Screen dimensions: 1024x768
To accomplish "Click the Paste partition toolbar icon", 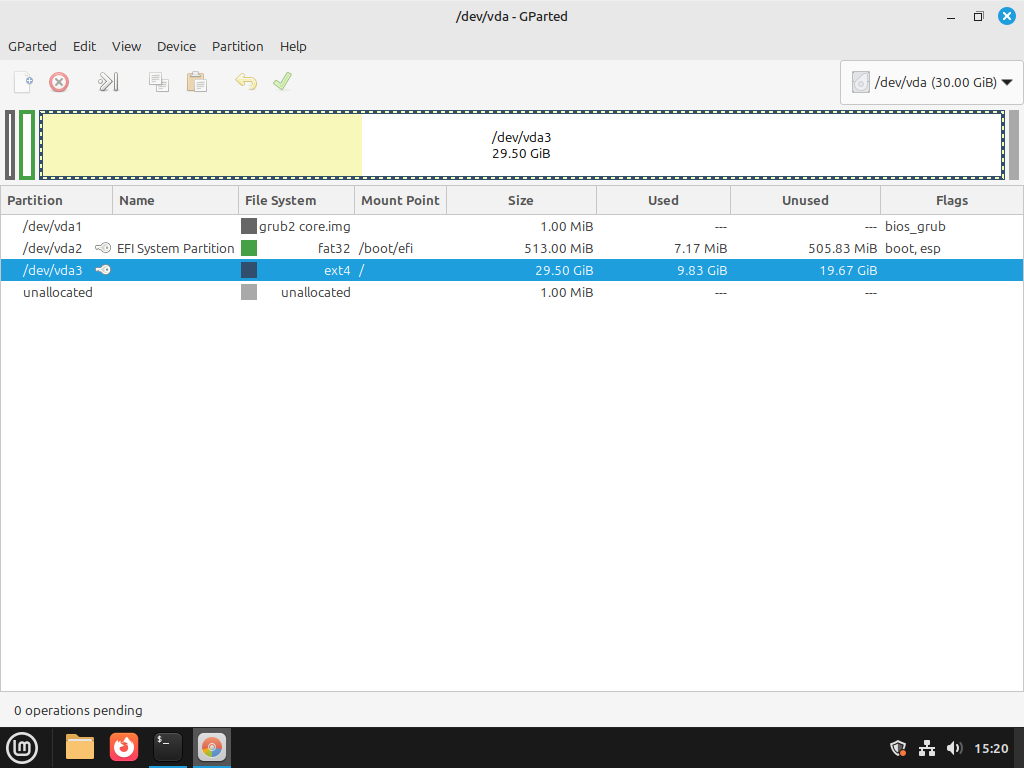I will 196,82.
